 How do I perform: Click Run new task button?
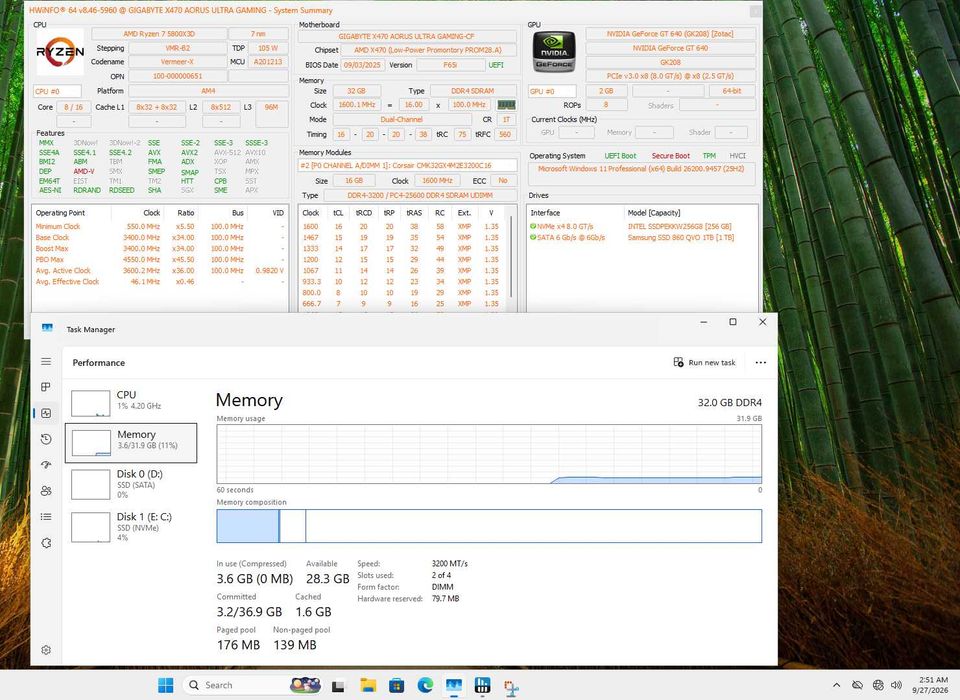705,363
